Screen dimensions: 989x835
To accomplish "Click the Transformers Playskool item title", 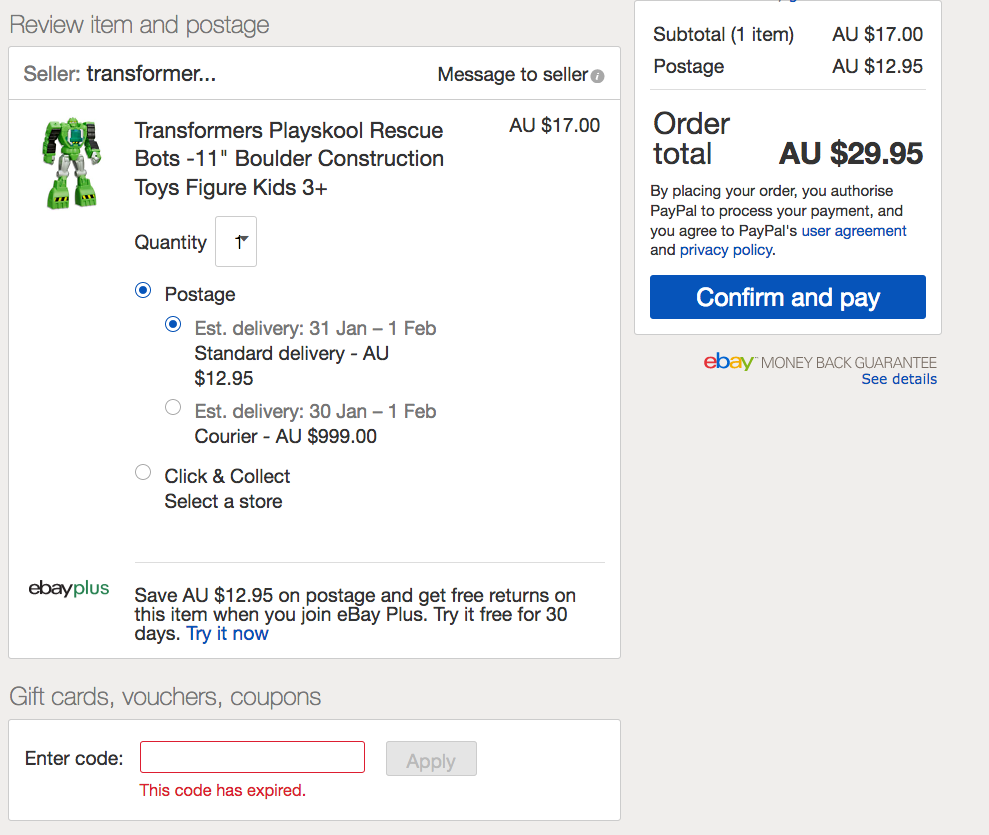I will (289, 159).
